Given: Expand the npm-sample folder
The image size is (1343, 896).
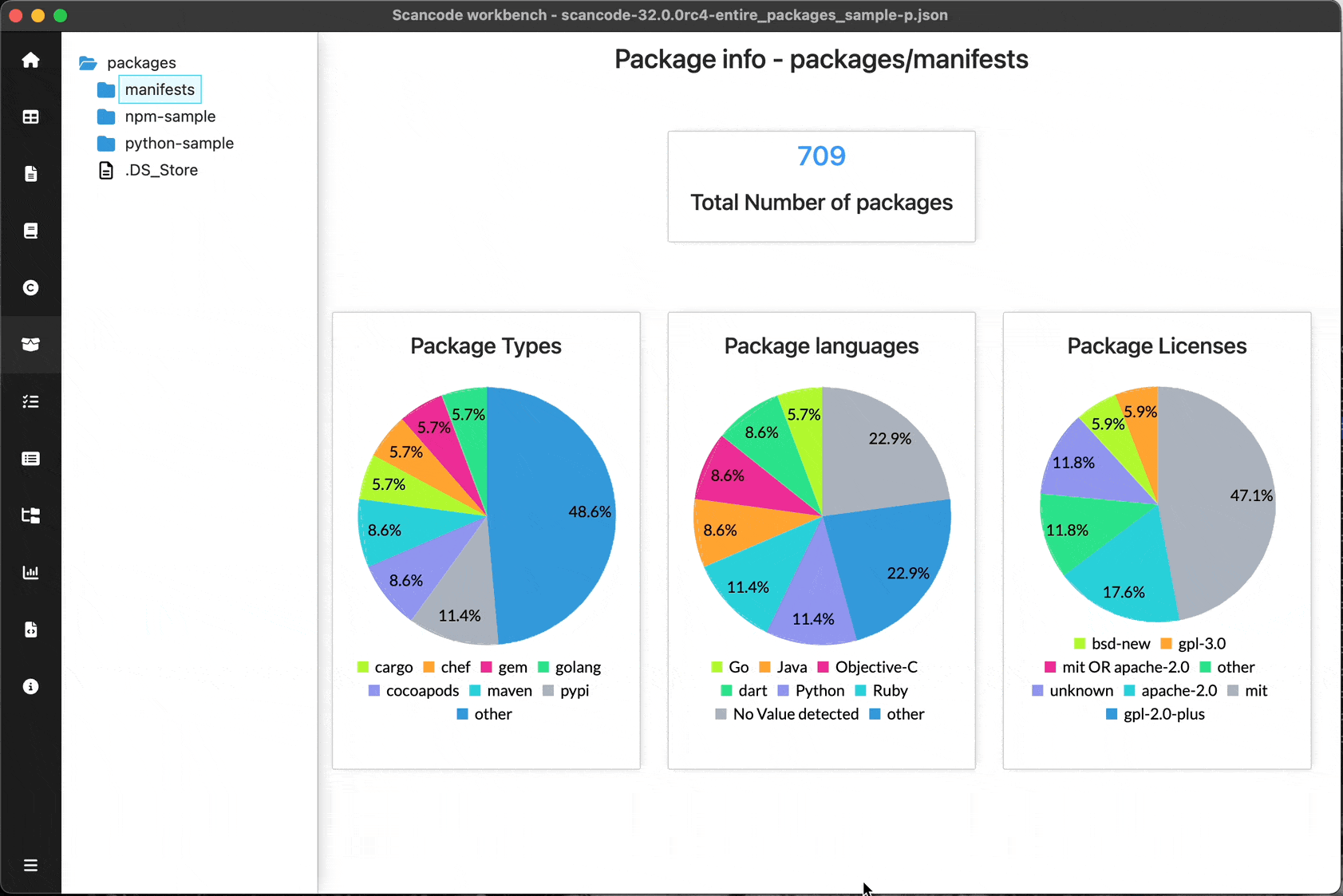Looking at the screenshot, I should pyautogui.click(x=169, y=116).
